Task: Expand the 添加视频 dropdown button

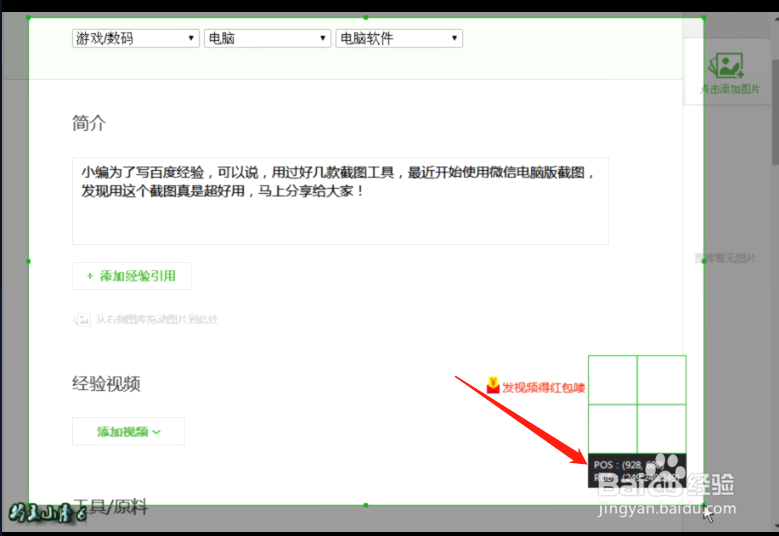Action: click(x=128, y=431)
